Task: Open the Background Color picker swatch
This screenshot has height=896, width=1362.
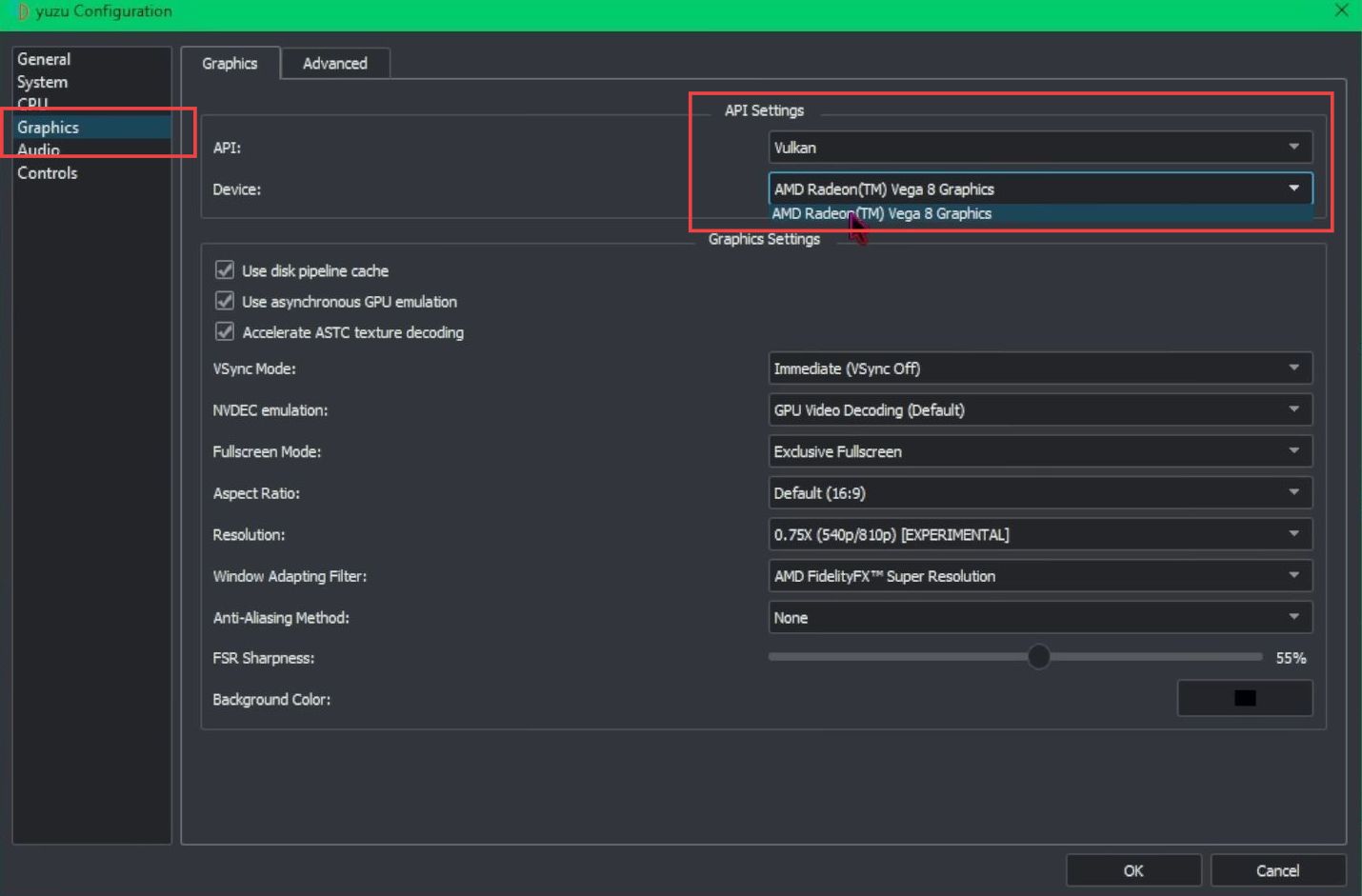Action: pos(1245,698)
